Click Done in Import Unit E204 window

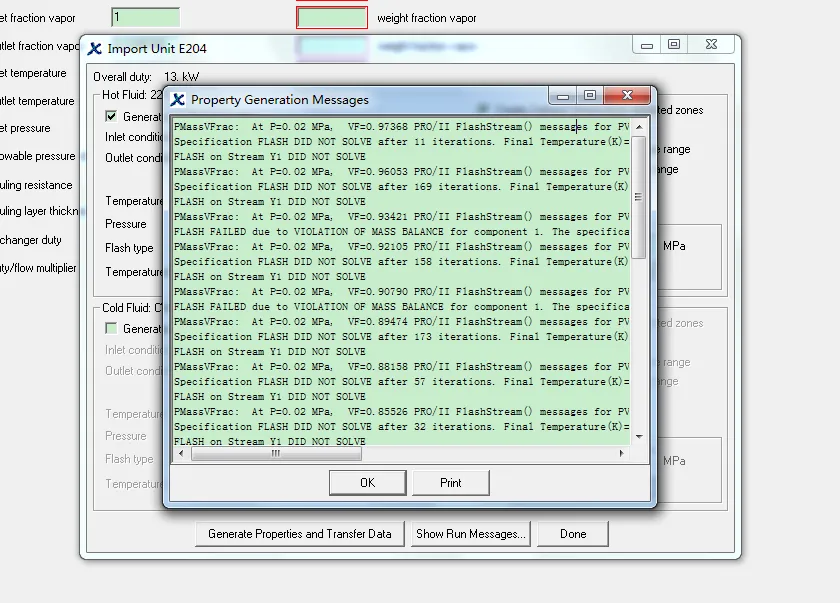573,534
